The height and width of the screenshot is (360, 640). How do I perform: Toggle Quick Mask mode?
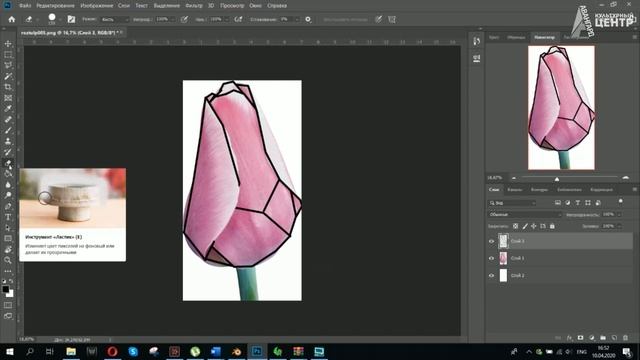click(x=8, y=305)
